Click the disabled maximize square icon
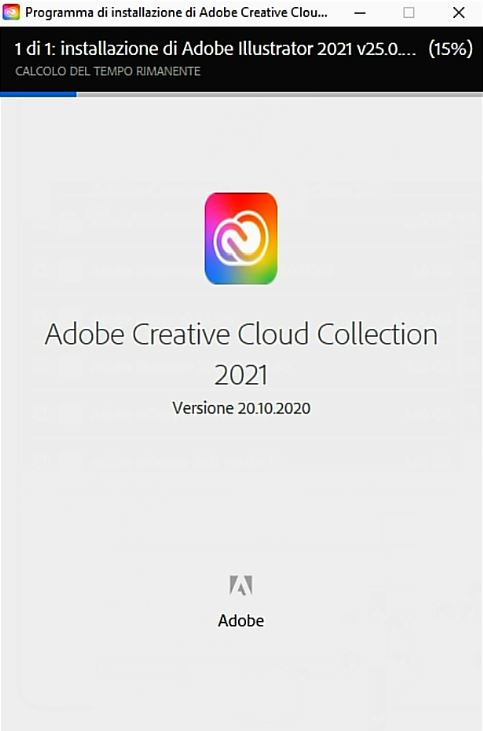 pyautogui.click(x=409, y=13)
